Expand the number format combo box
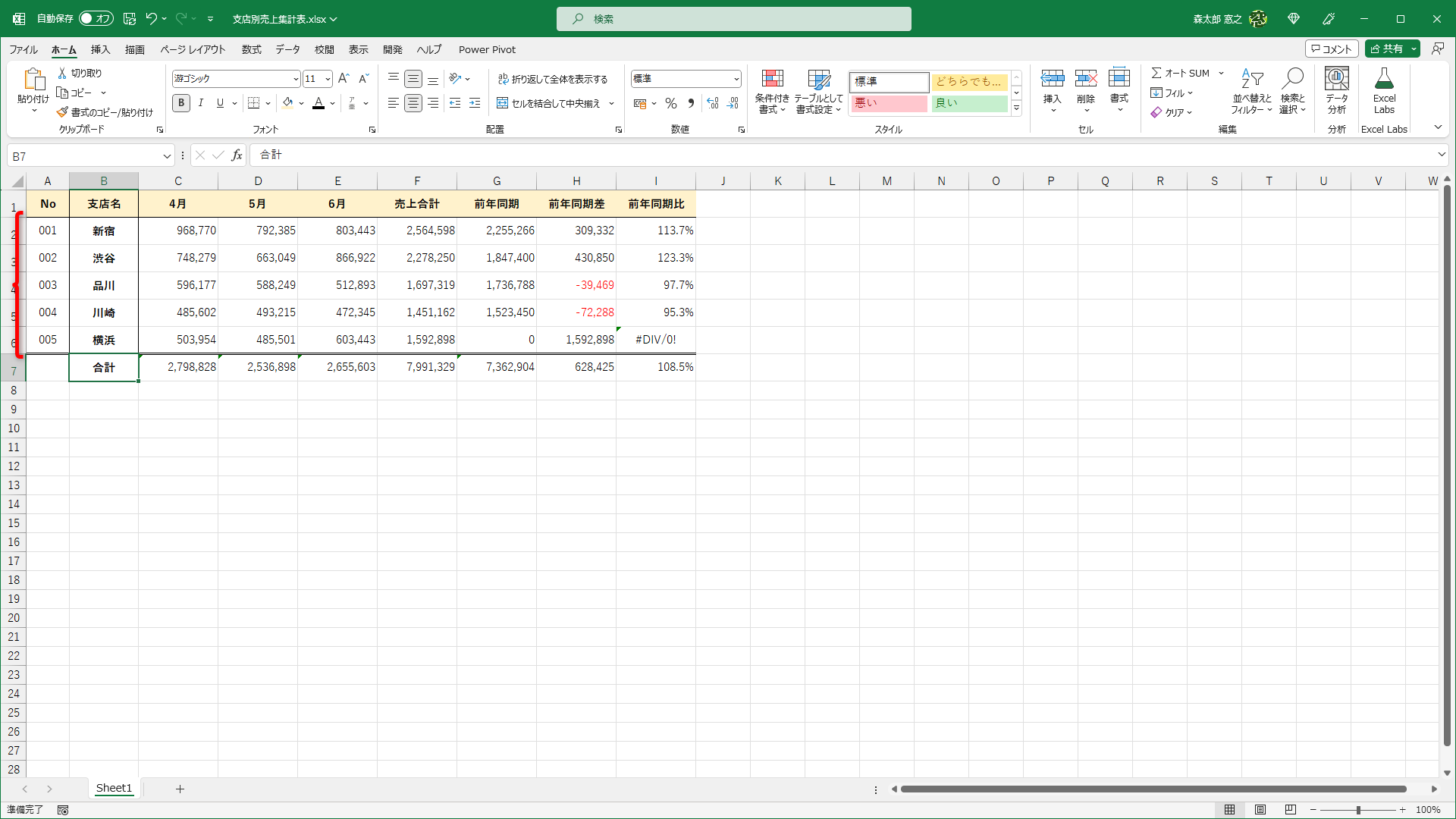The image size is (1456, 819). [736, 79]
